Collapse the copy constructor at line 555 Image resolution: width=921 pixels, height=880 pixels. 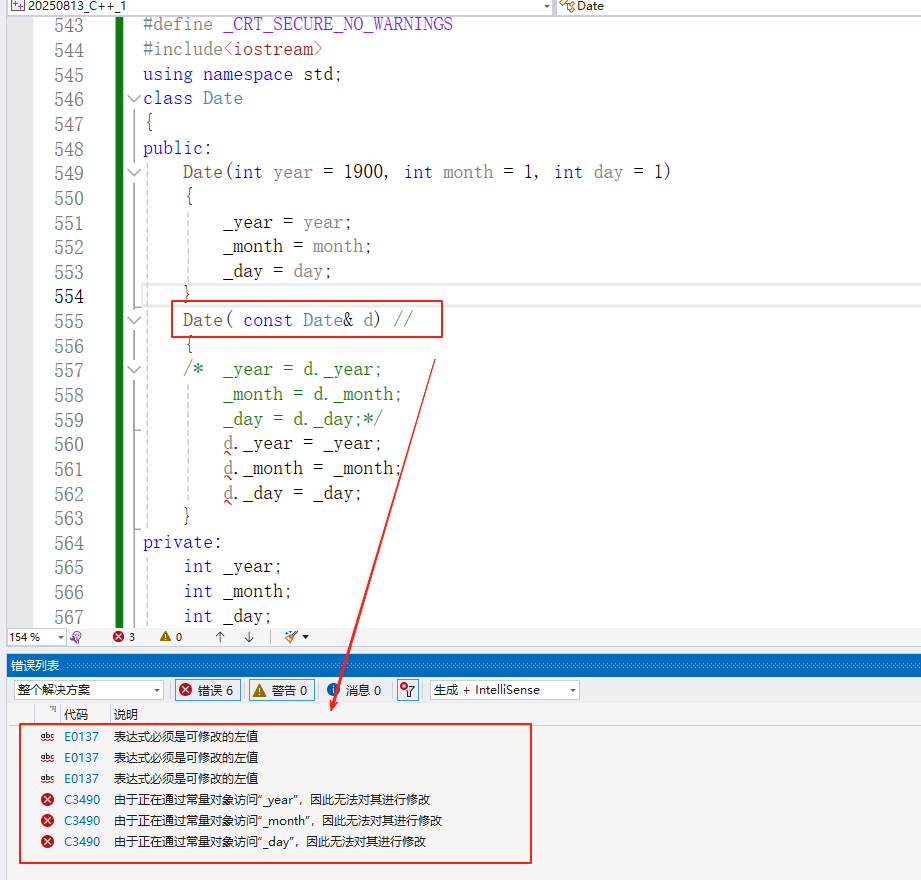click(x=134, y=321)
